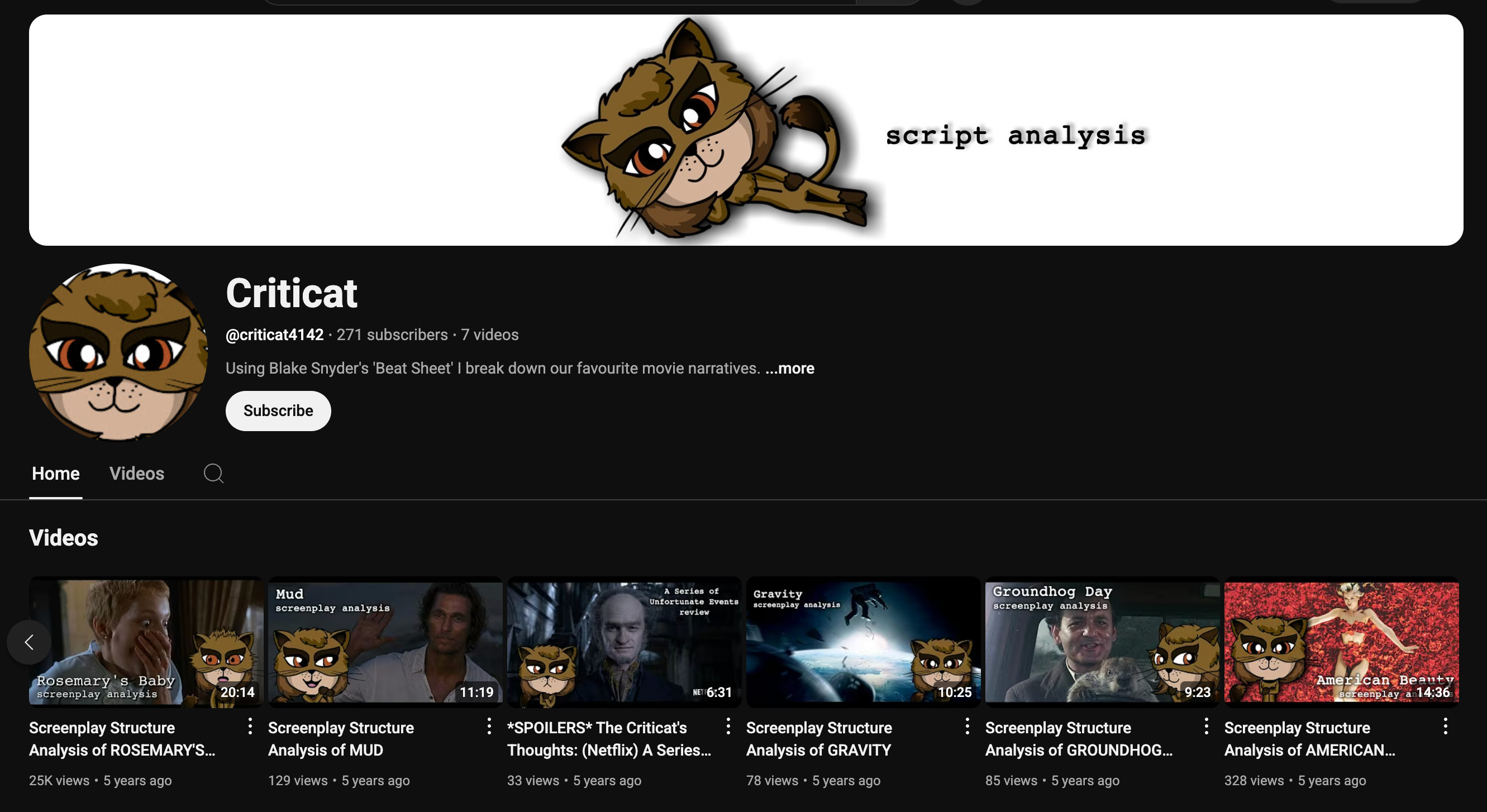The width and height of the screenshot is (1487, 812).
Task: Click the previous videos carousel arrow
Action: pos(30,642)
